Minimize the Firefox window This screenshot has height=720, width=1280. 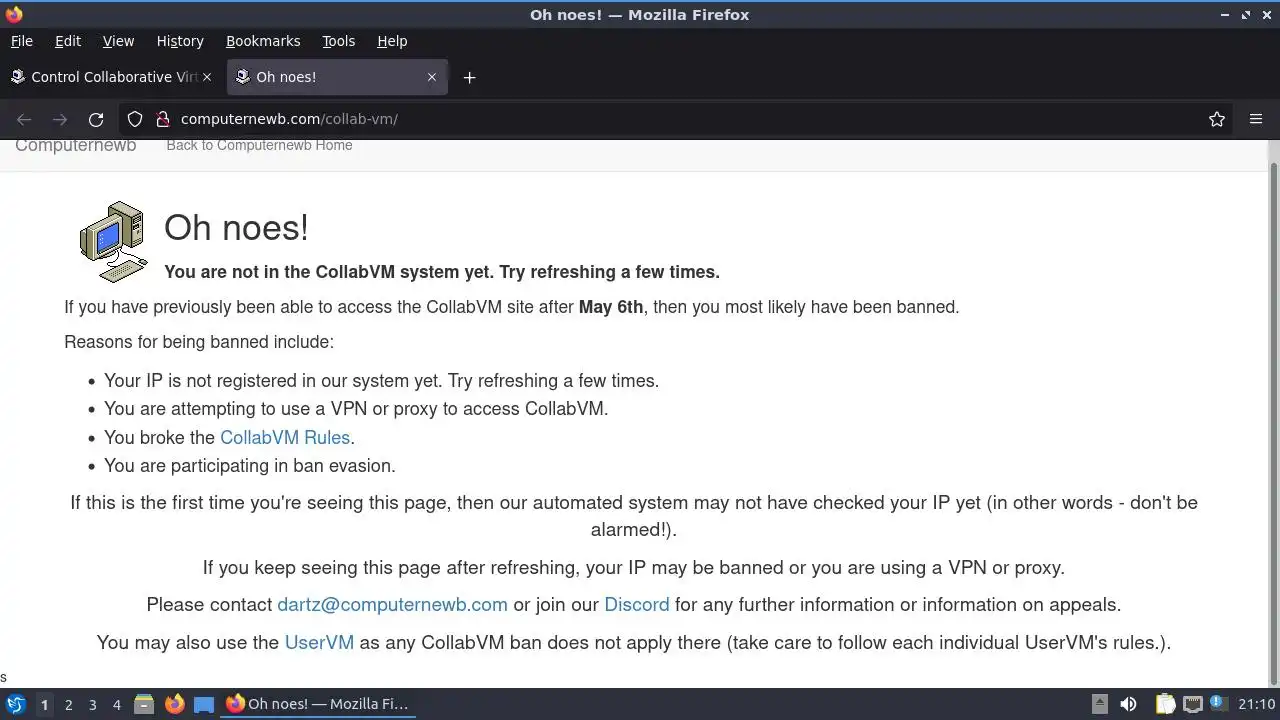point(1226,15)
